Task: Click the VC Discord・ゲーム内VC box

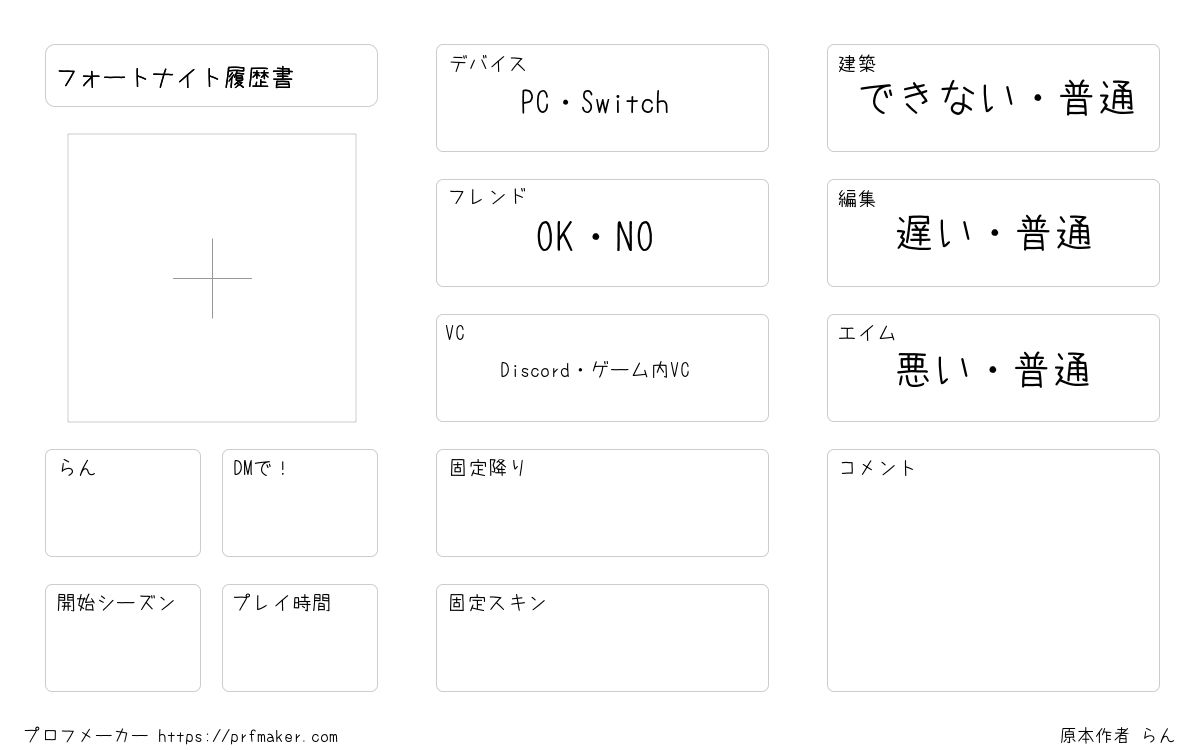Action: tap(602, 368)
